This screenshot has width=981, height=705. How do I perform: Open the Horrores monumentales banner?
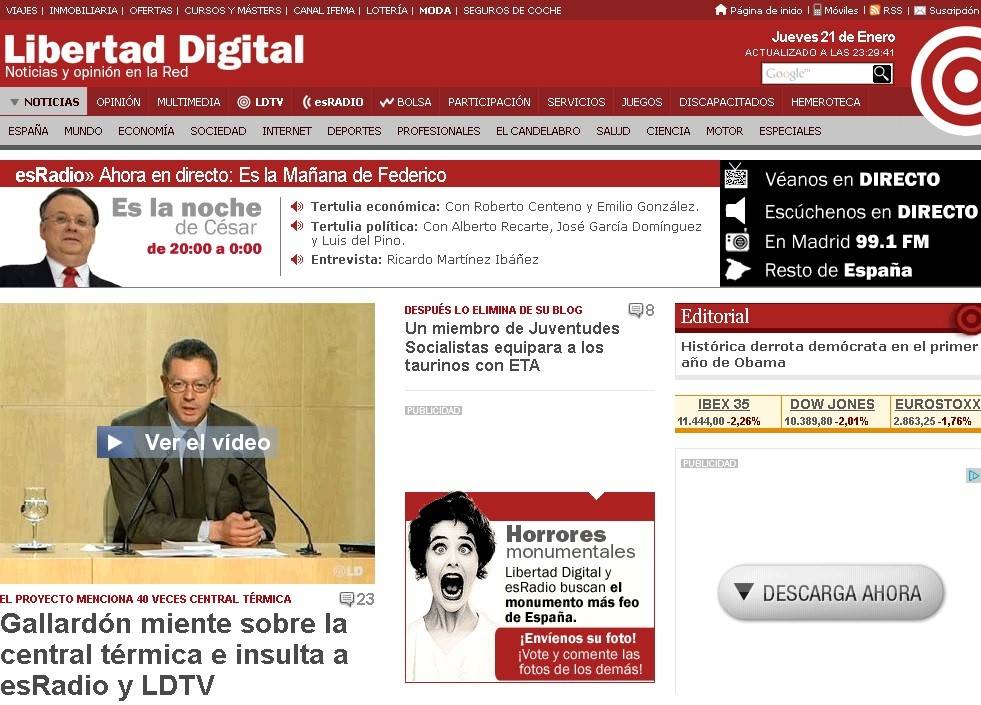(x=530, y=587)
